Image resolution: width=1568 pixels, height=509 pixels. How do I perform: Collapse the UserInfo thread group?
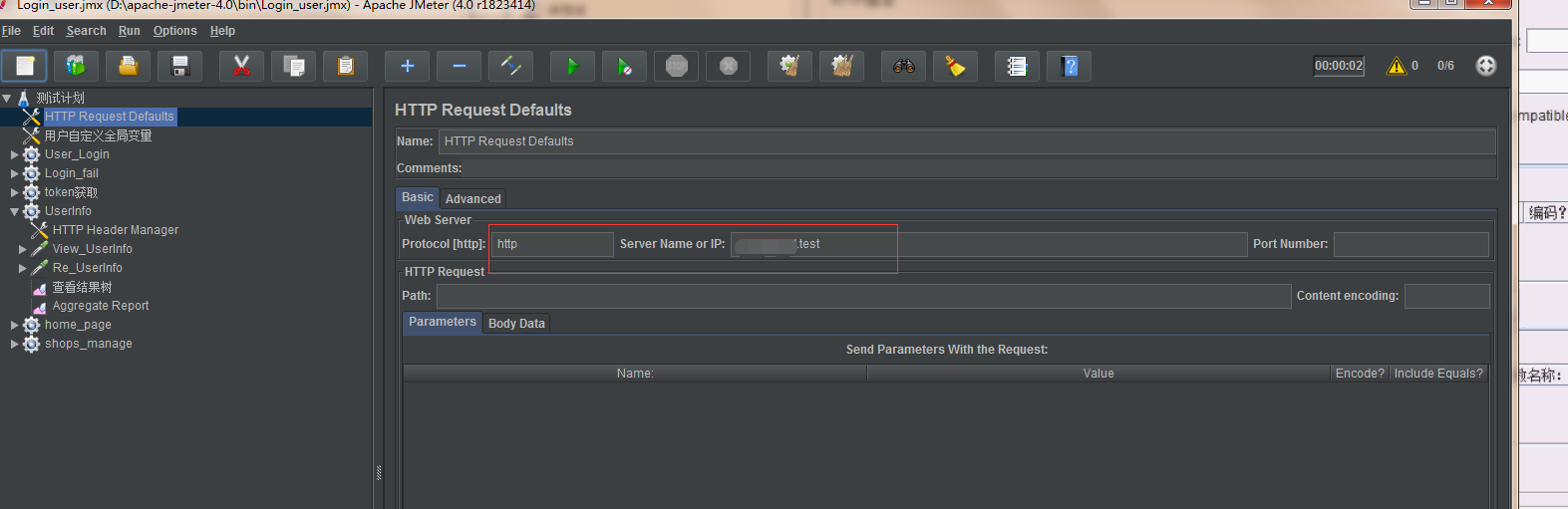tap(14, 211)
